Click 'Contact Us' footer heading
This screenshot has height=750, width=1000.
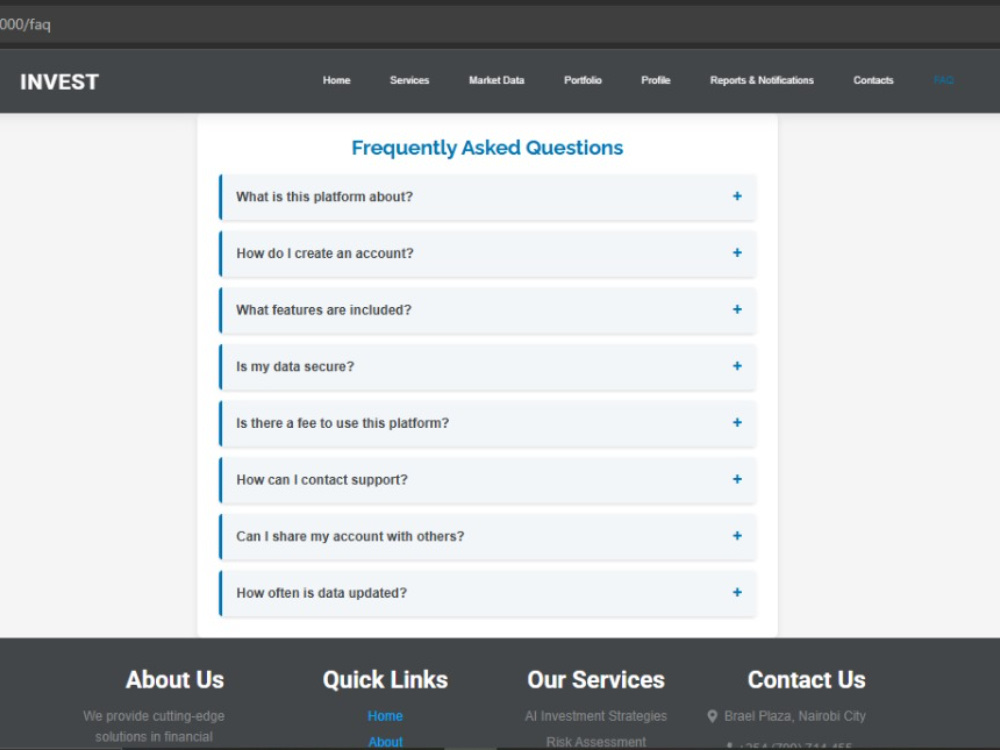pos(806,680)
